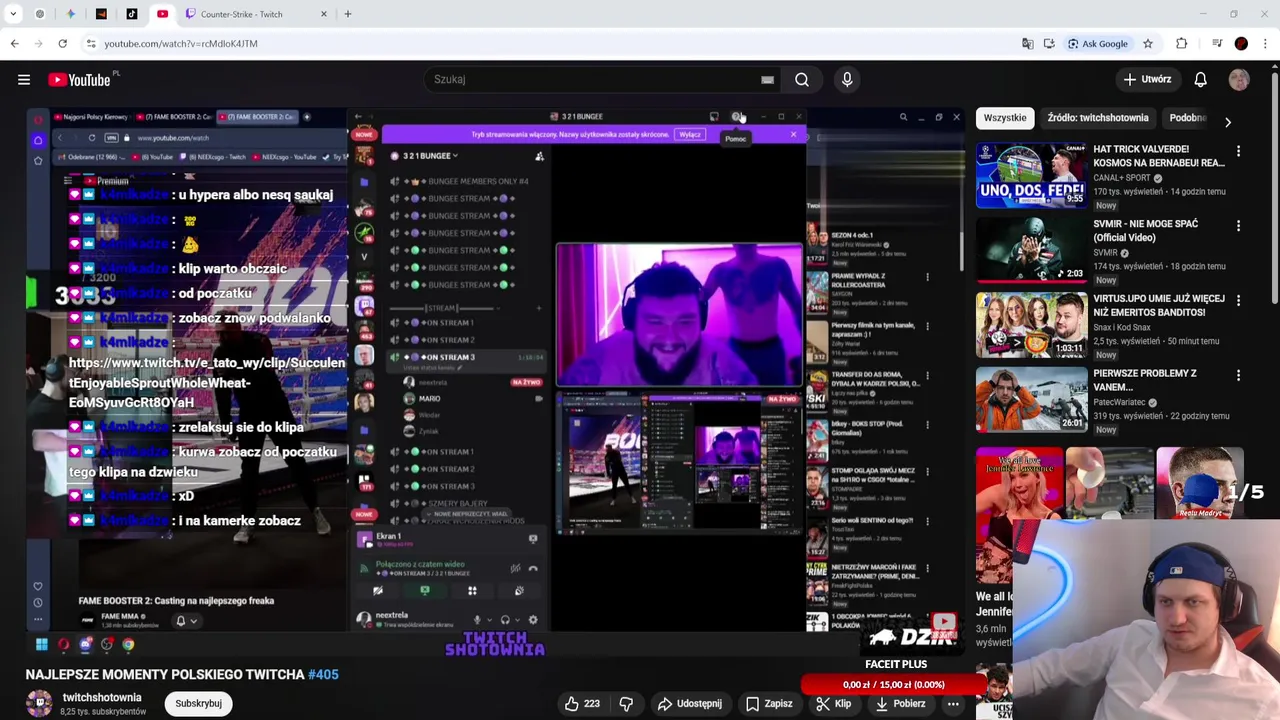This screenshot has height=720, width=1280.
Task: Open YouTube notifications bell
Action: 1200,80
